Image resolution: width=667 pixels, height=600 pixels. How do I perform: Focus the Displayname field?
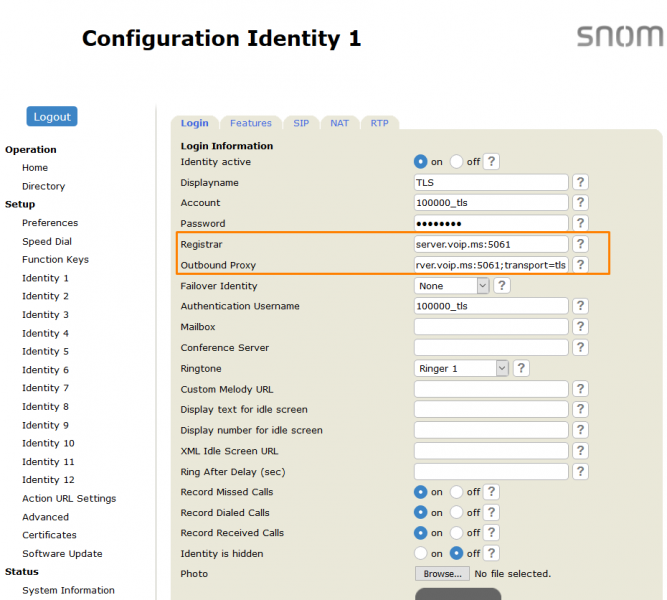tap(491, 182)
